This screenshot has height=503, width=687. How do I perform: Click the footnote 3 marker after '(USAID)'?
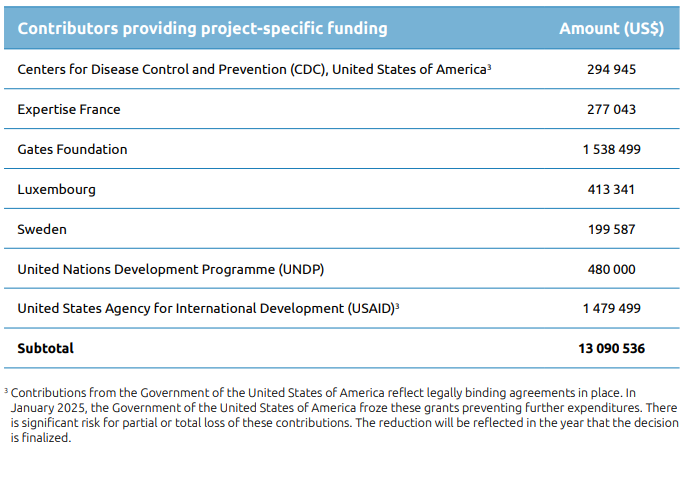397,307
